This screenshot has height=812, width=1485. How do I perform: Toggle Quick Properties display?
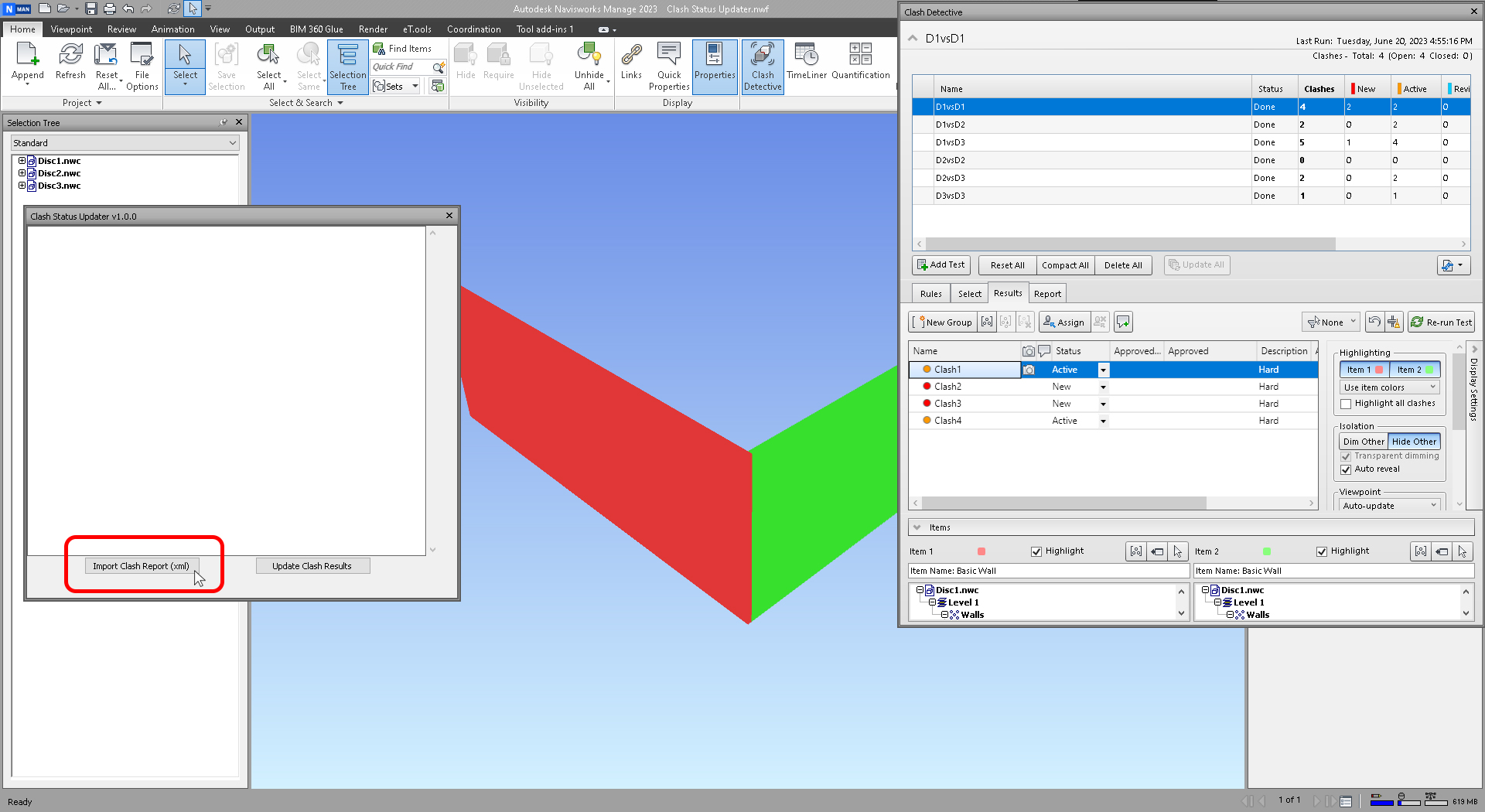click(669, 67)
